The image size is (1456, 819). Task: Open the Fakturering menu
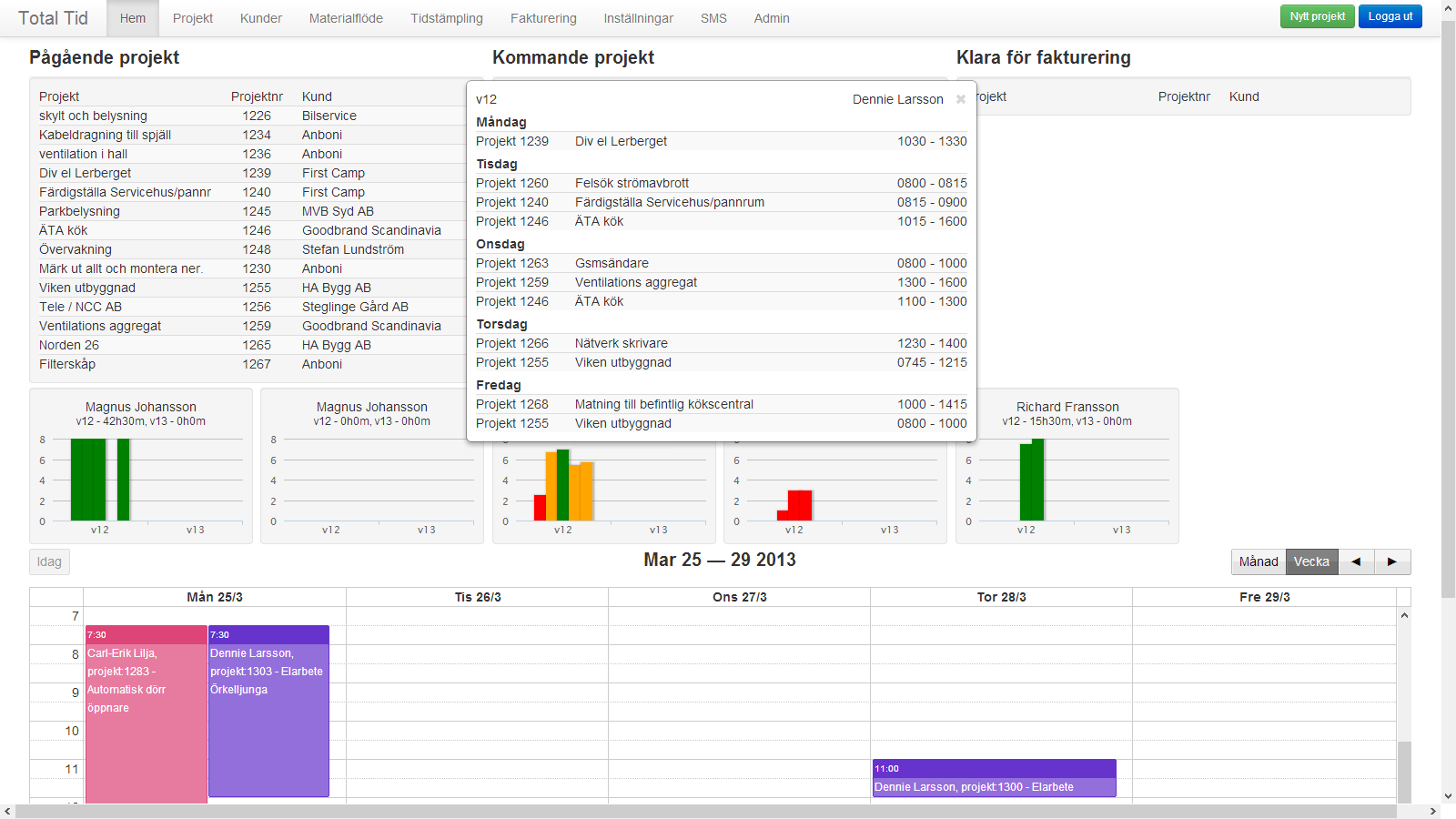click(543, 18)
